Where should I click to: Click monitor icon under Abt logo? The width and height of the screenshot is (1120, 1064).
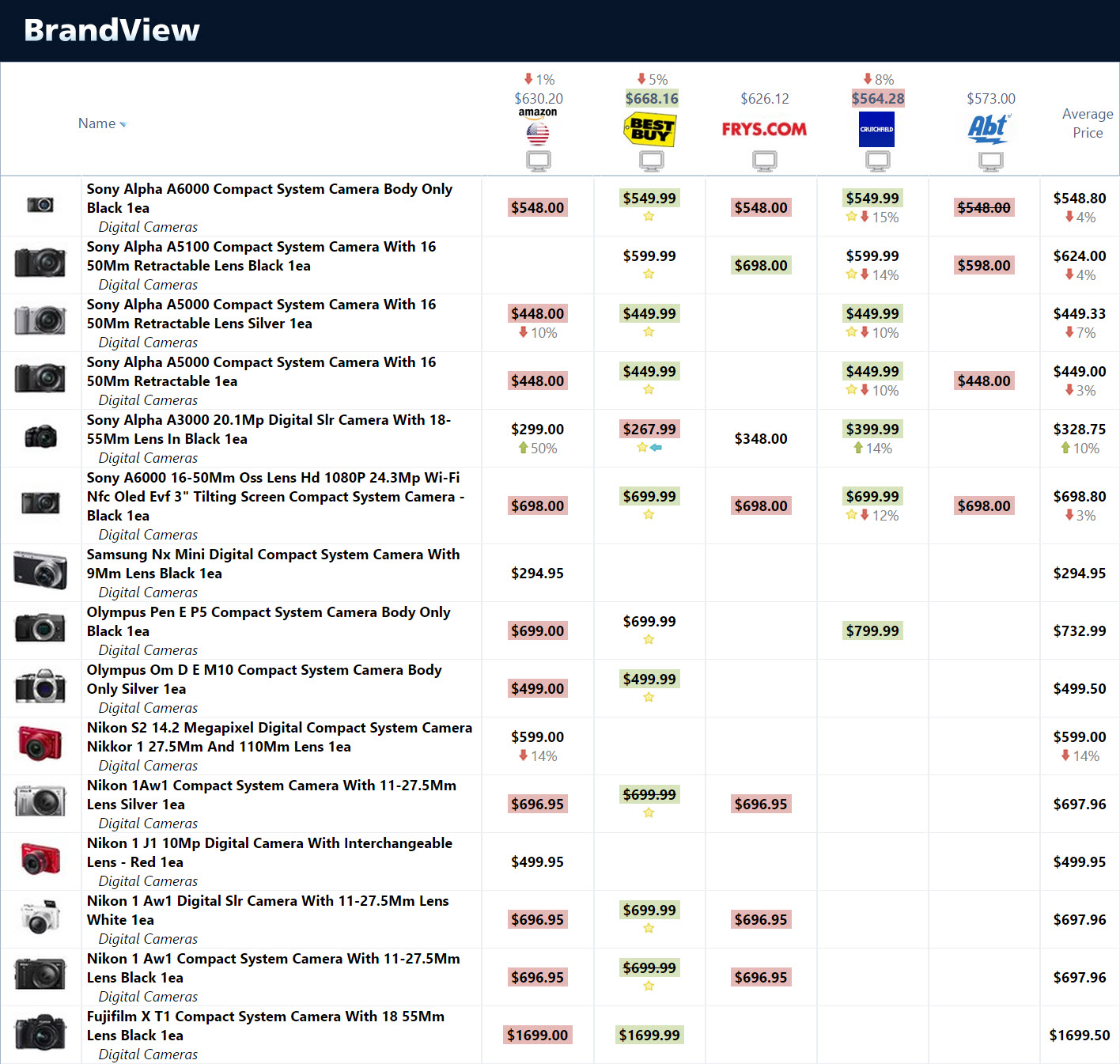coord(991,161)
